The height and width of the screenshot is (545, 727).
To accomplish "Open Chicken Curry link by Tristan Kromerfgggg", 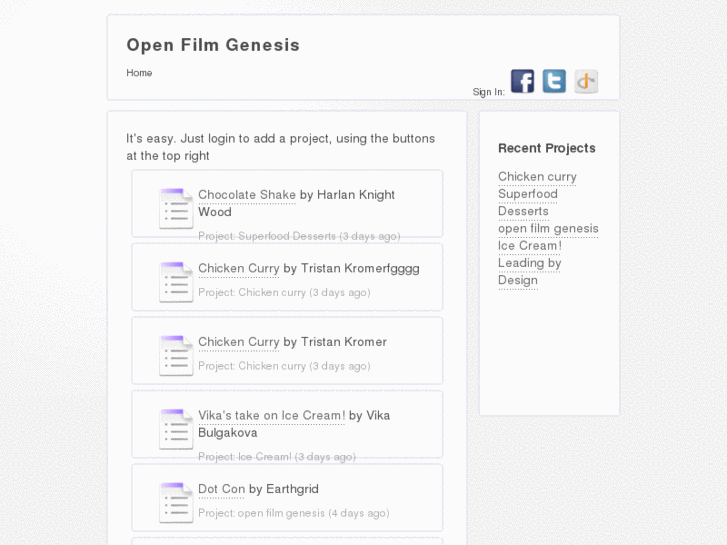I will (239, 269).
